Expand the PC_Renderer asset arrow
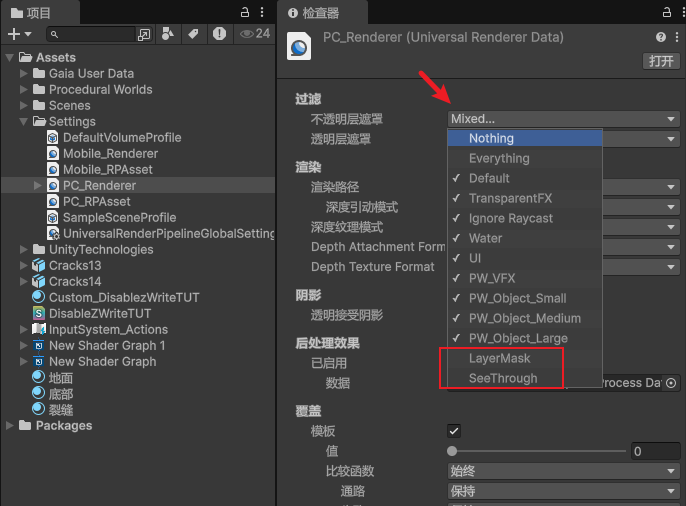 coord(38,185)
